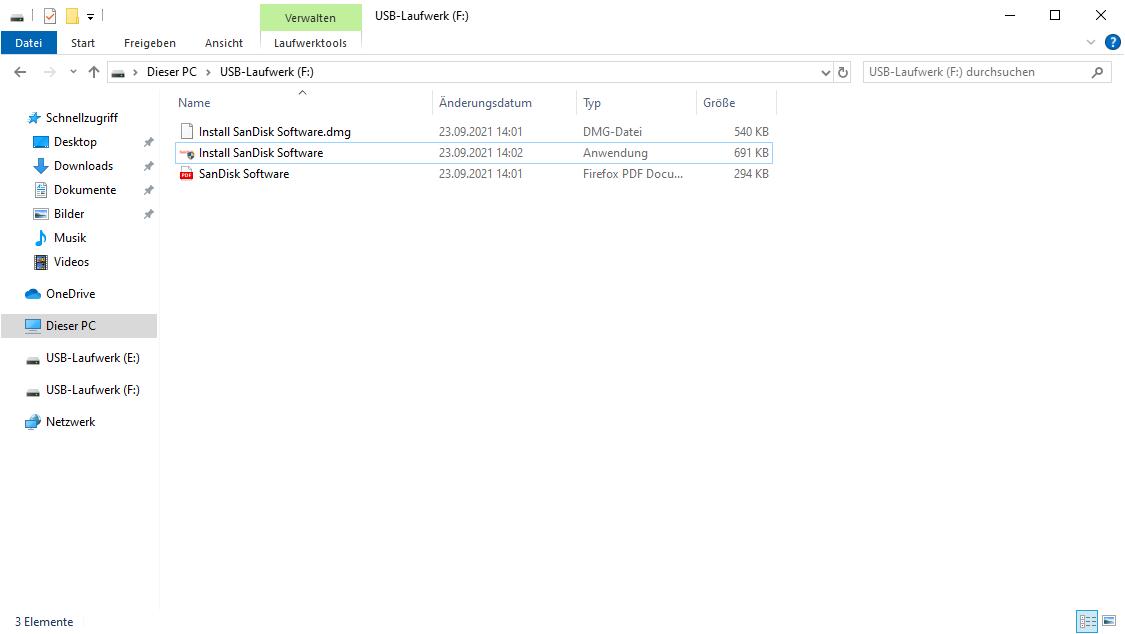This screenshot has height=634, width=1125.
Task: Select the SanDisk Software PDF file
Action: click(x=474, y=174)
